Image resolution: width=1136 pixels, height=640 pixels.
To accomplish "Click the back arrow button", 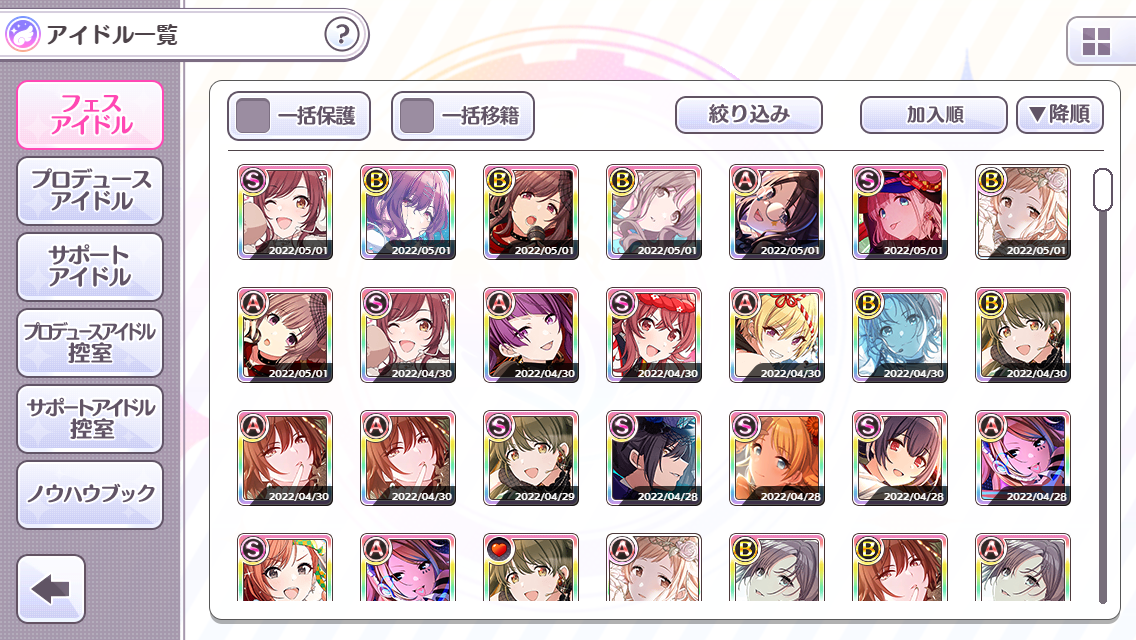I will point(51,589).
